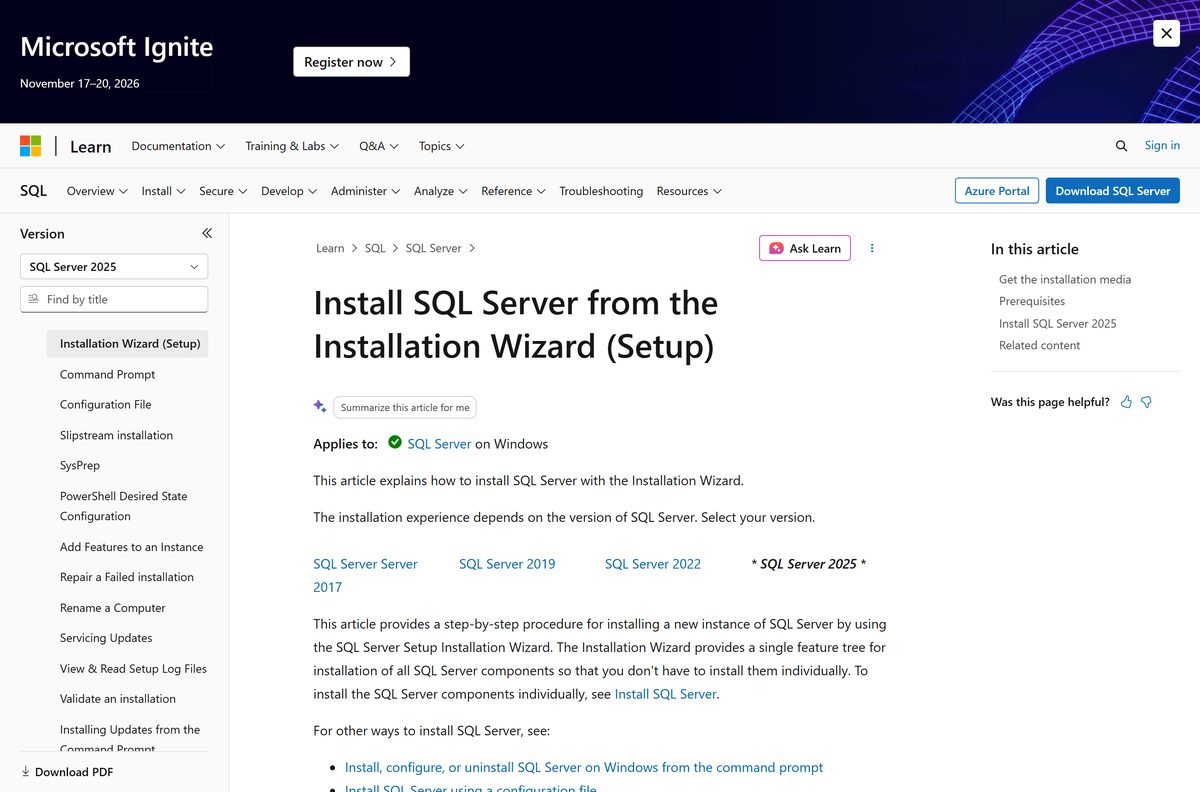
Task: Open View & Read Setup Log Files
Action: click(133, 669)
